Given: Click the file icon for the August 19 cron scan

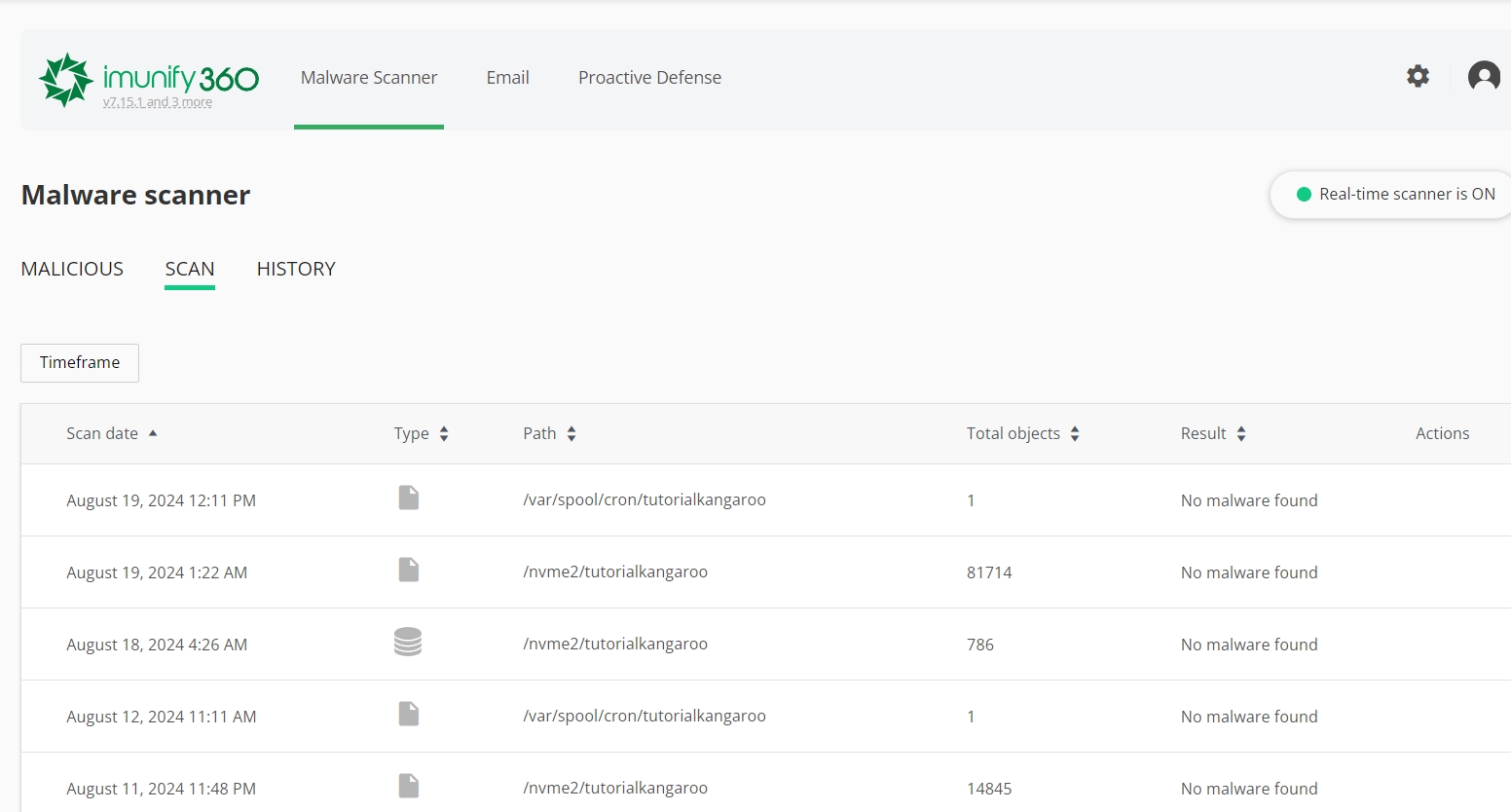Looking at the screenshot, I should (x=408, y=498).
